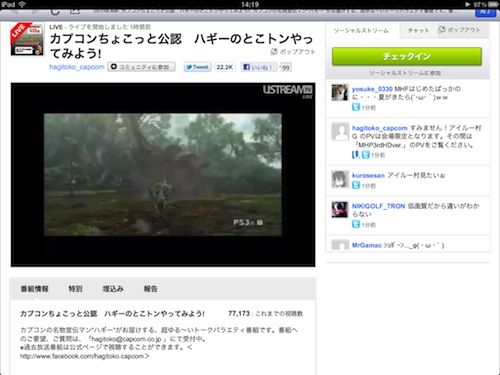Click hagitoko_capcom default avatar in stream

coord(340,132)
